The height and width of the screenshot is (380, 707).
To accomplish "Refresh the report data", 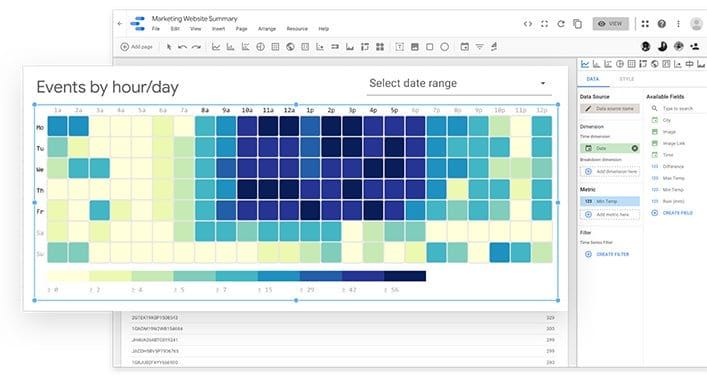I will [561, 23].
